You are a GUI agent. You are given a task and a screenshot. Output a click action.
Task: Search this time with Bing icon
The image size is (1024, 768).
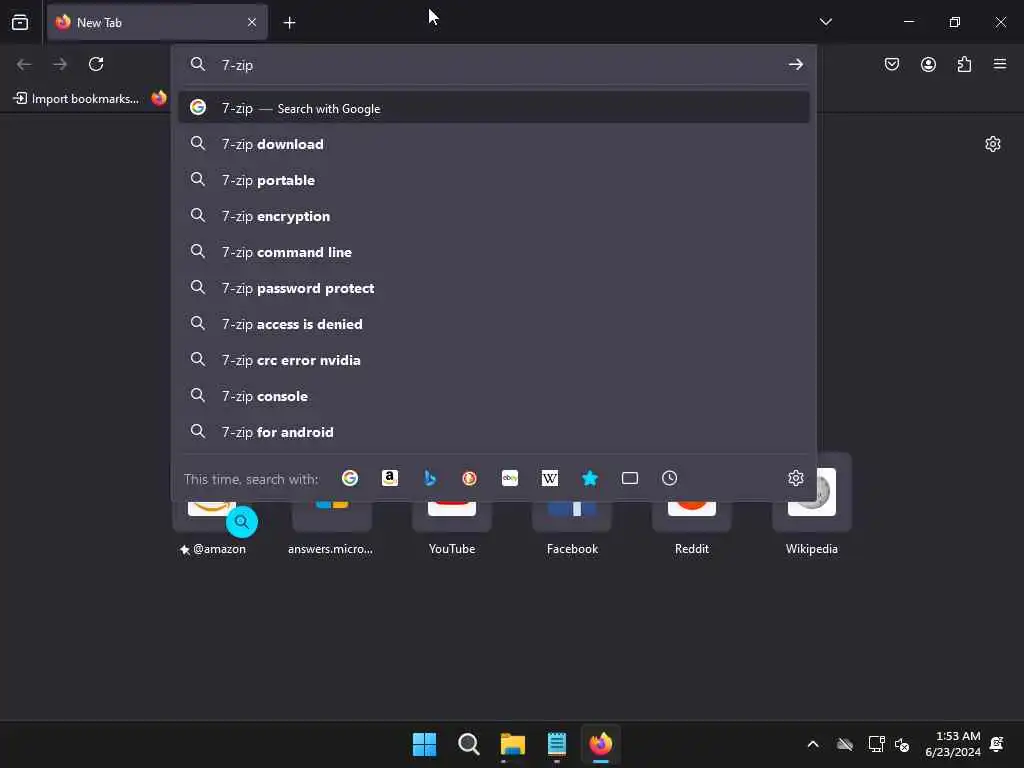[x=430, y=478]
